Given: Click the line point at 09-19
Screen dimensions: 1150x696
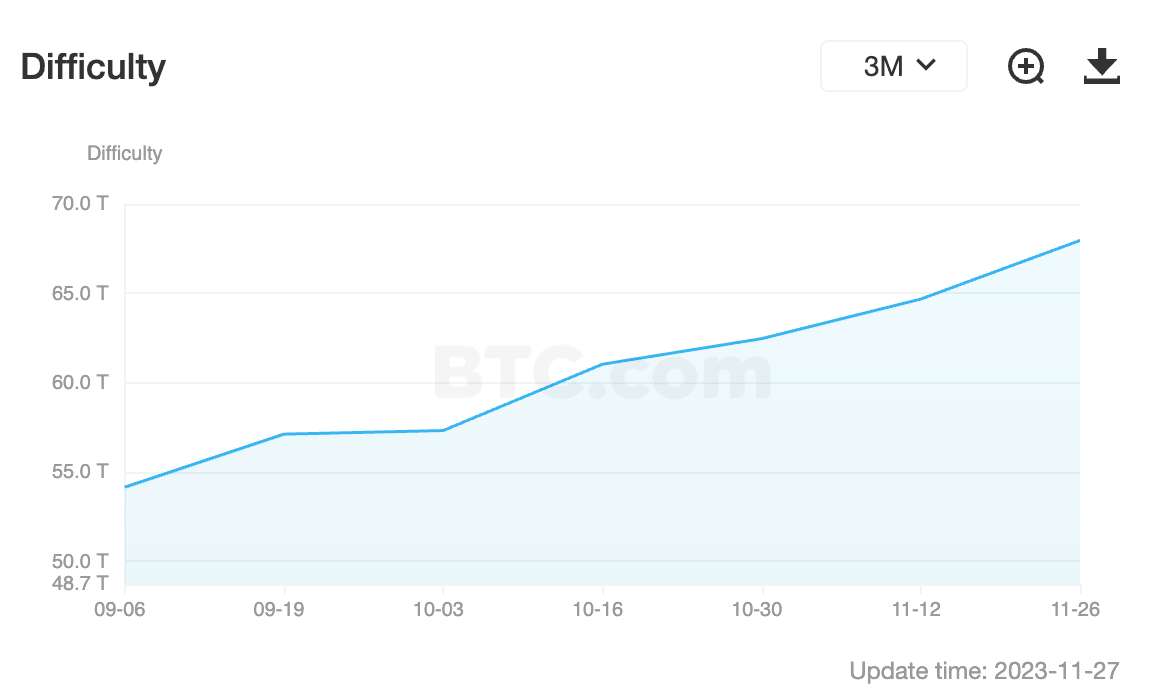Looking at the screenshot, I should [285, 434].
